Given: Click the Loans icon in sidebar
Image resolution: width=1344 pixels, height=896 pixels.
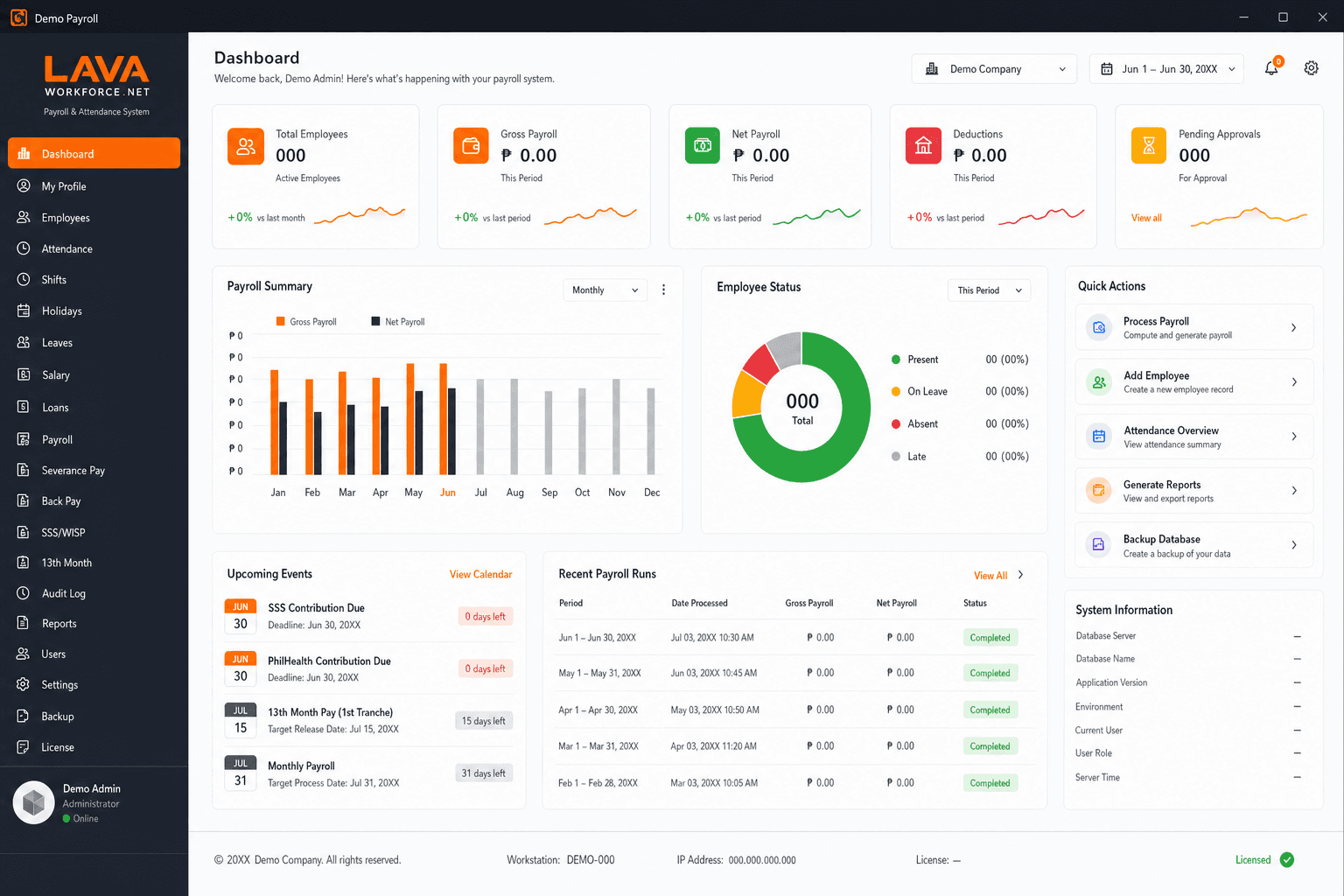Looking at the screenshot, I should point(24,407).
